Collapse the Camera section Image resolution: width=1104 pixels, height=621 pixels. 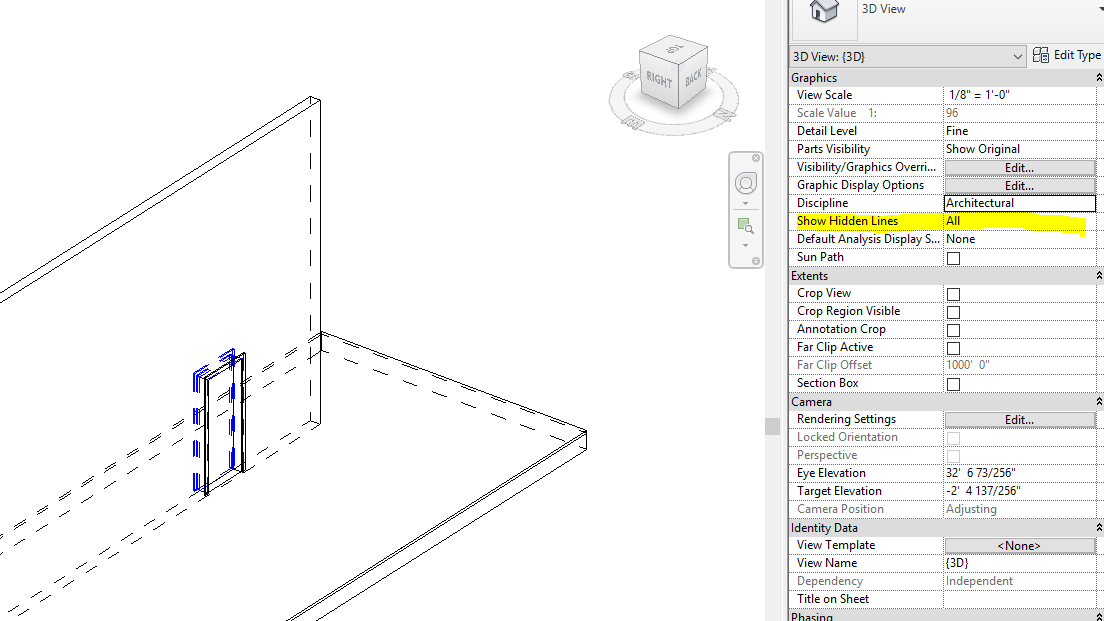click(1097, 401)
